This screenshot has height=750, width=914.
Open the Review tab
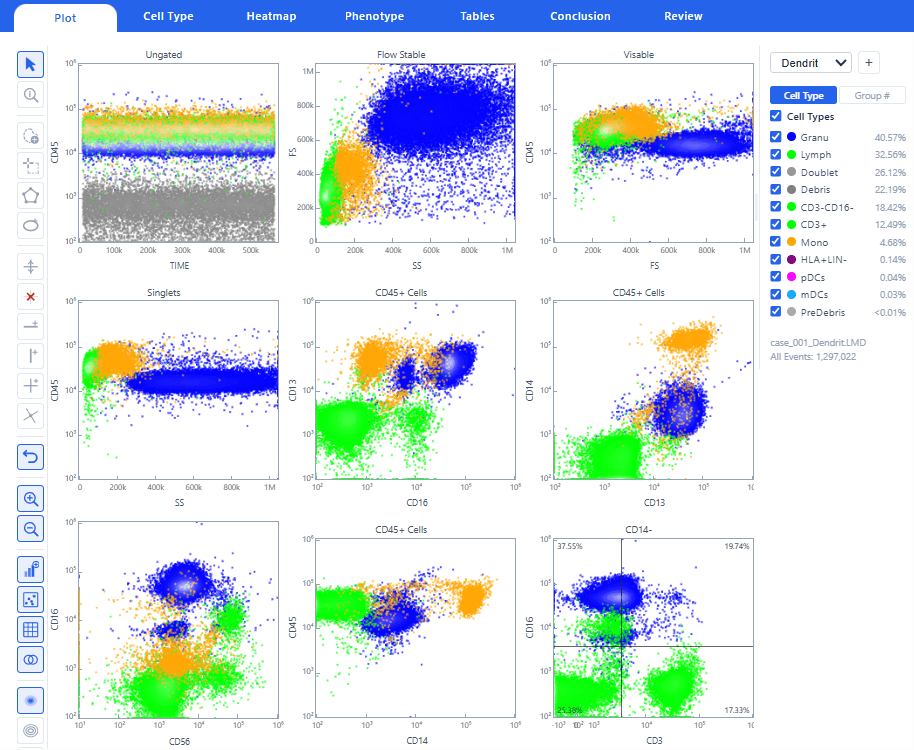pyautogui.click(x=683, y=16)
